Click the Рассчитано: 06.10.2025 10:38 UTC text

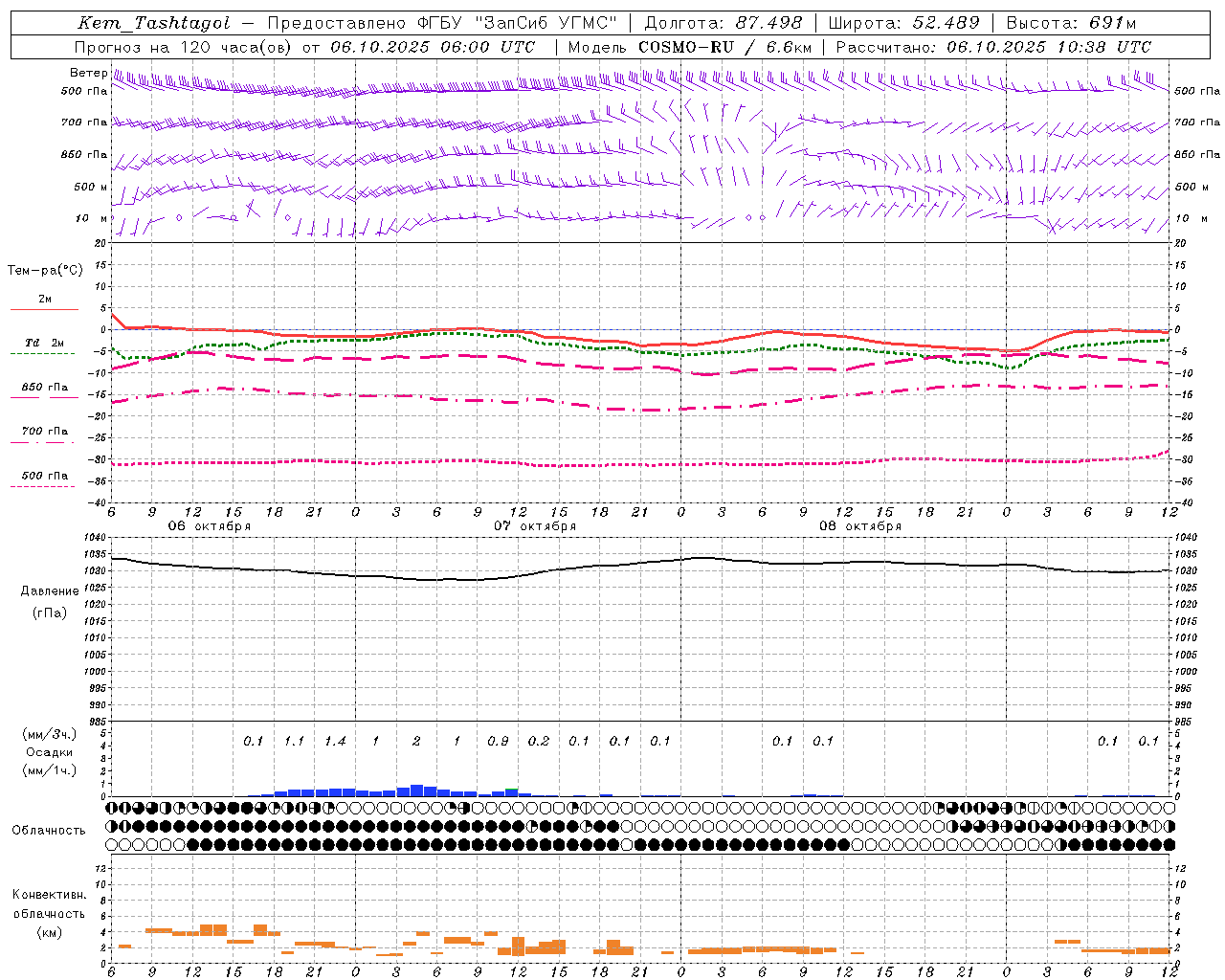point(993,47)
